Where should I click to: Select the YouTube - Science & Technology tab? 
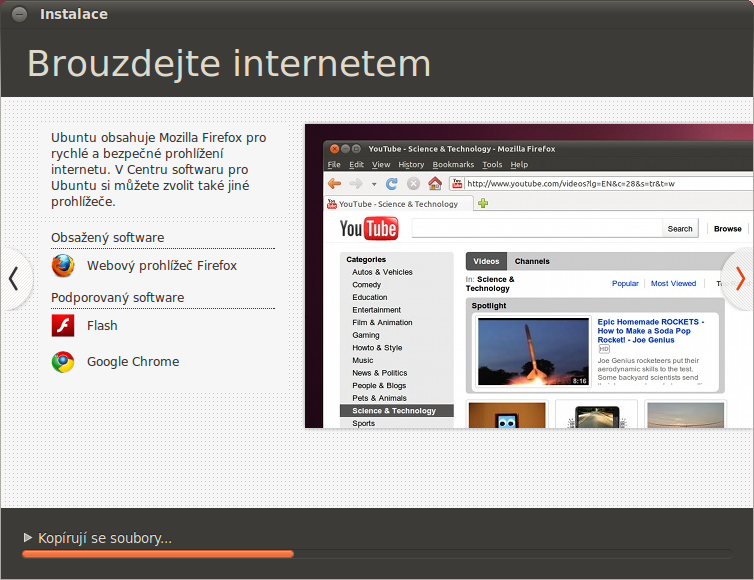point(399,203)
